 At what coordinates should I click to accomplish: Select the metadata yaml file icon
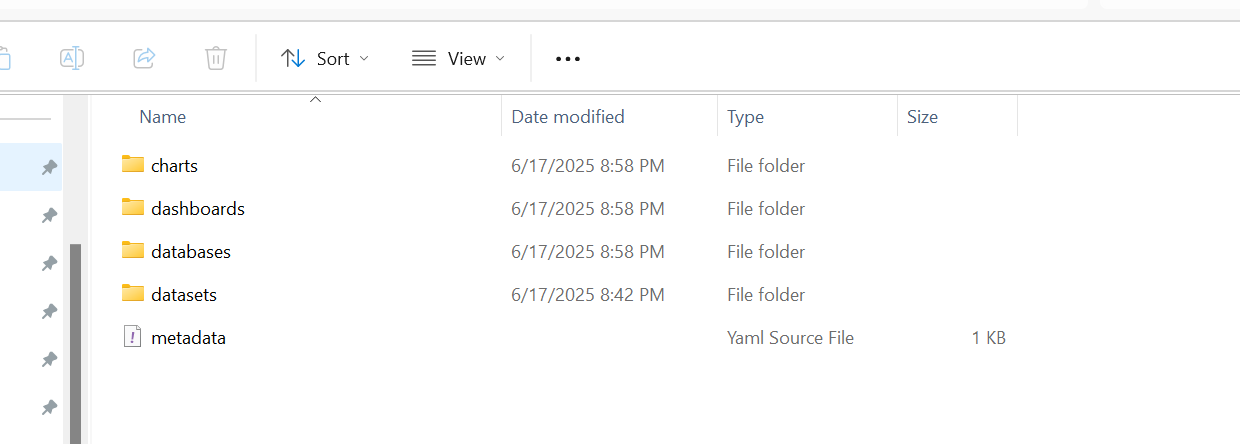[133, 337]
